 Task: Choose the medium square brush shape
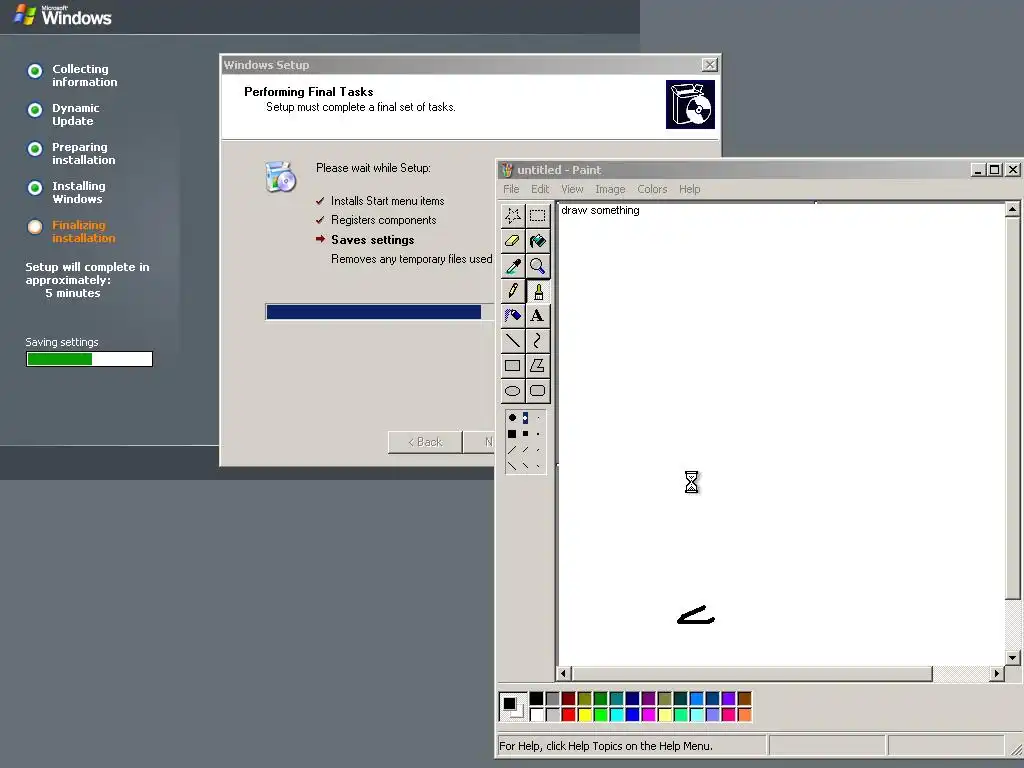point(525,434)
